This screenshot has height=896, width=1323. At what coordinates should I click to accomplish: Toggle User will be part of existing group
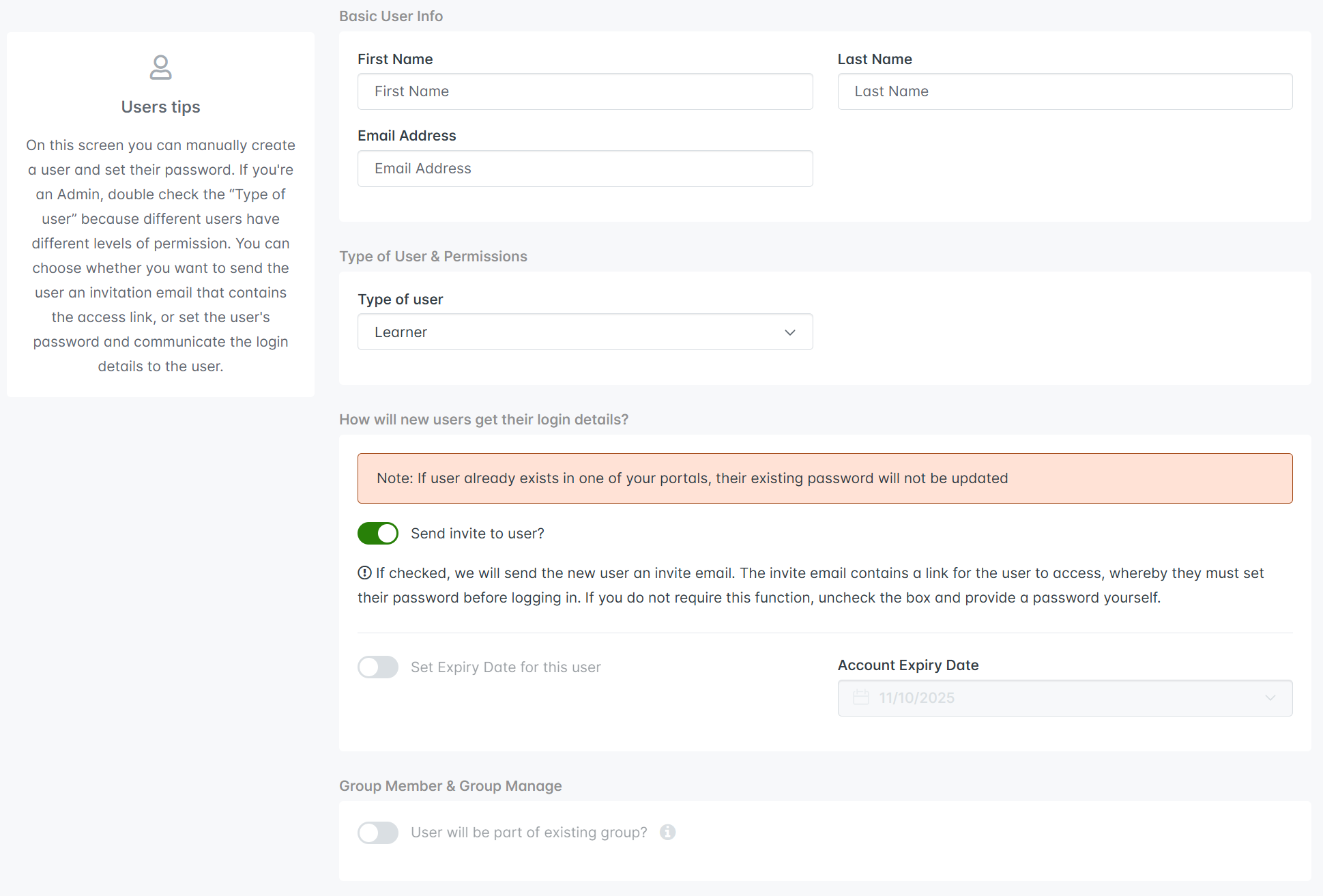coord(378,832)
